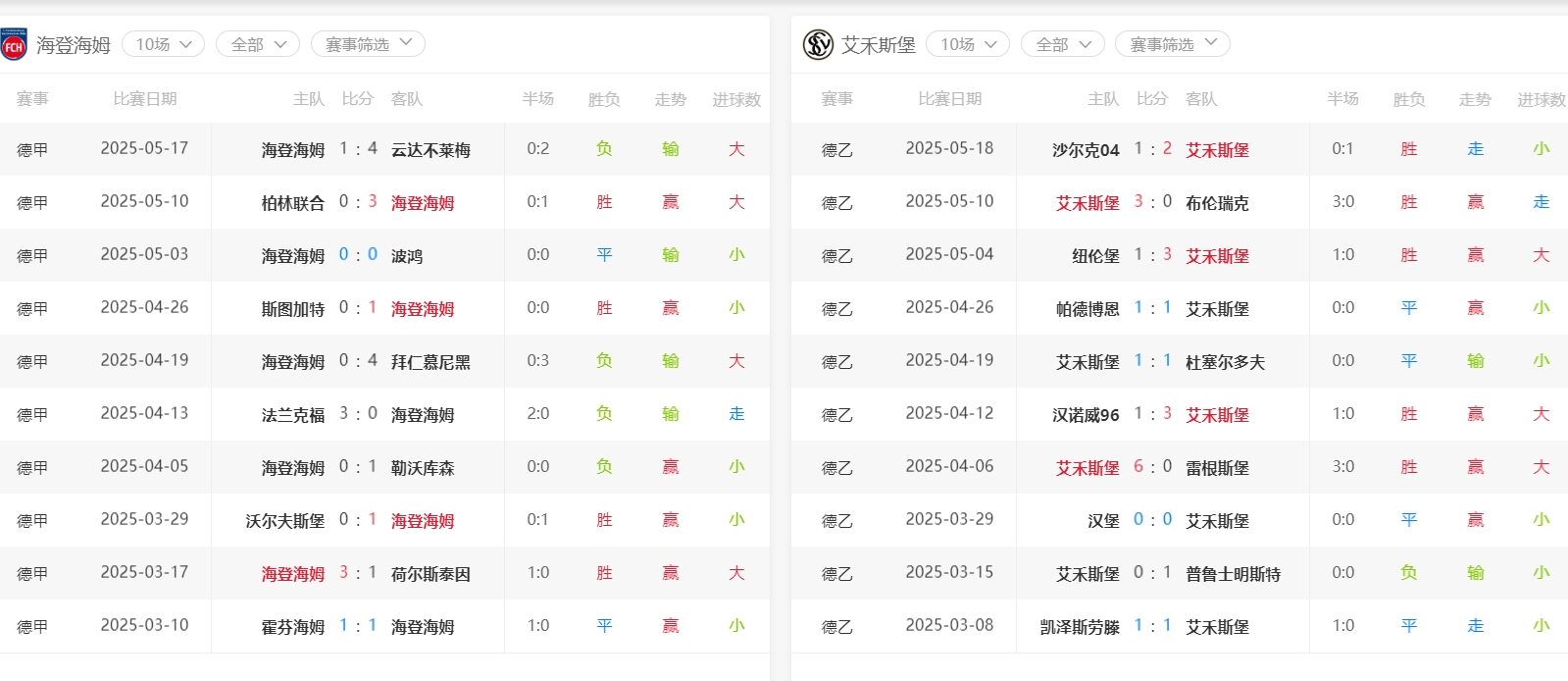
Task: Open Elversberg's 10场 match count dropdown
Action: (x=967, y=44)
